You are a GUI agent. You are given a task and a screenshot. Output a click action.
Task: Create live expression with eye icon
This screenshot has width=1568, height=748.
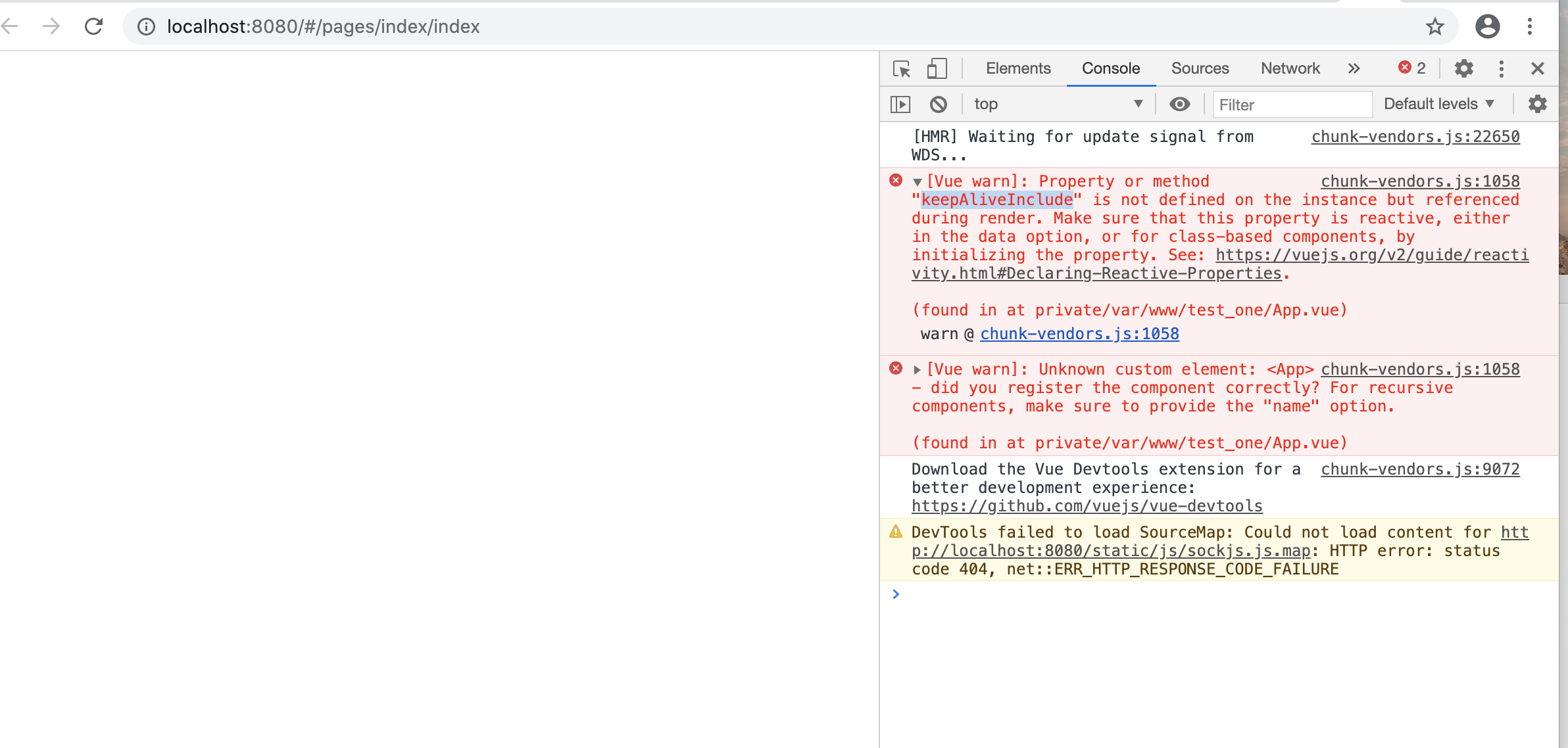point(1179,104)
